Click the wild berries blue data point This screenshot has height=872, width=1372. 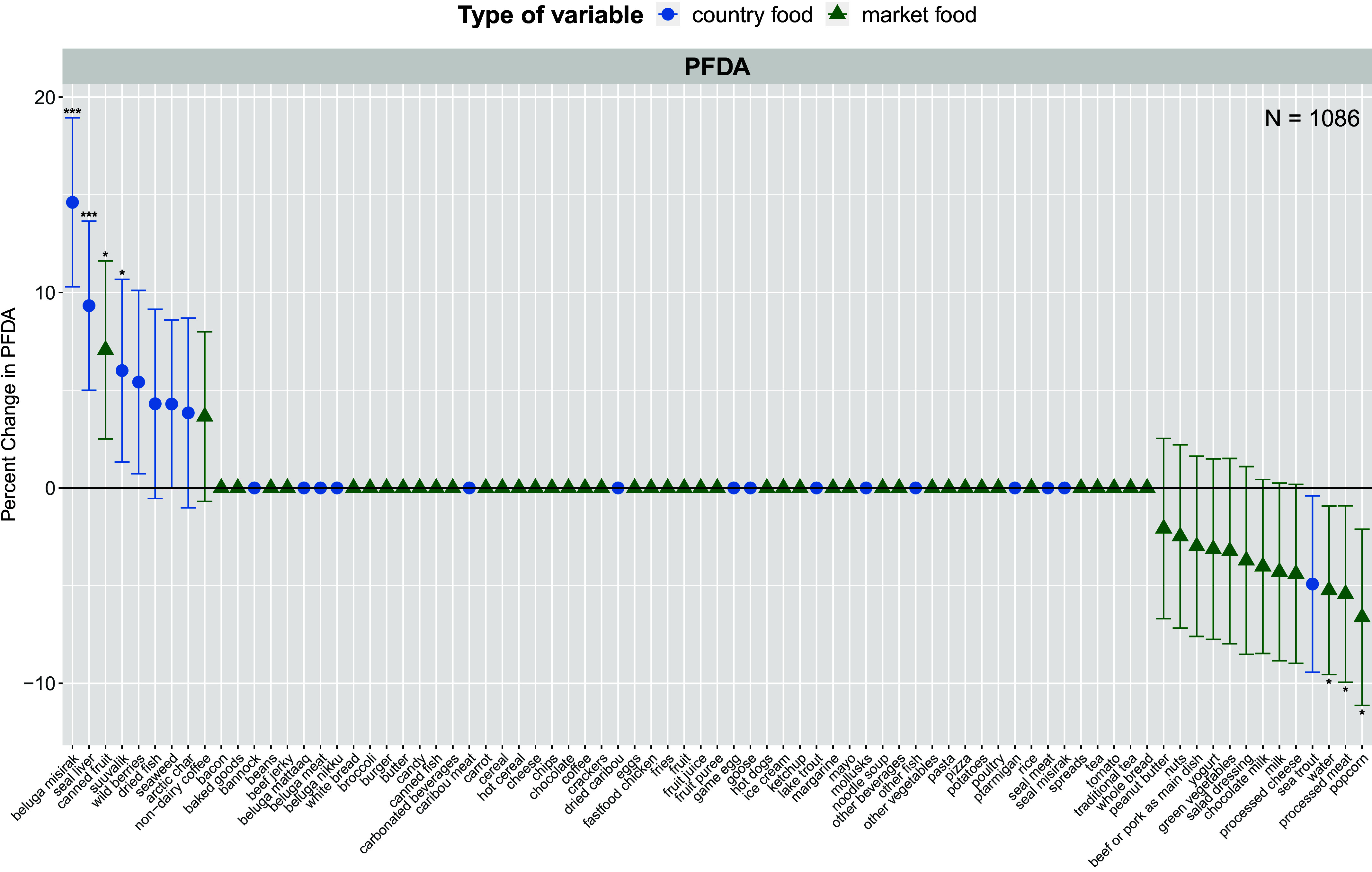(138, 382)
